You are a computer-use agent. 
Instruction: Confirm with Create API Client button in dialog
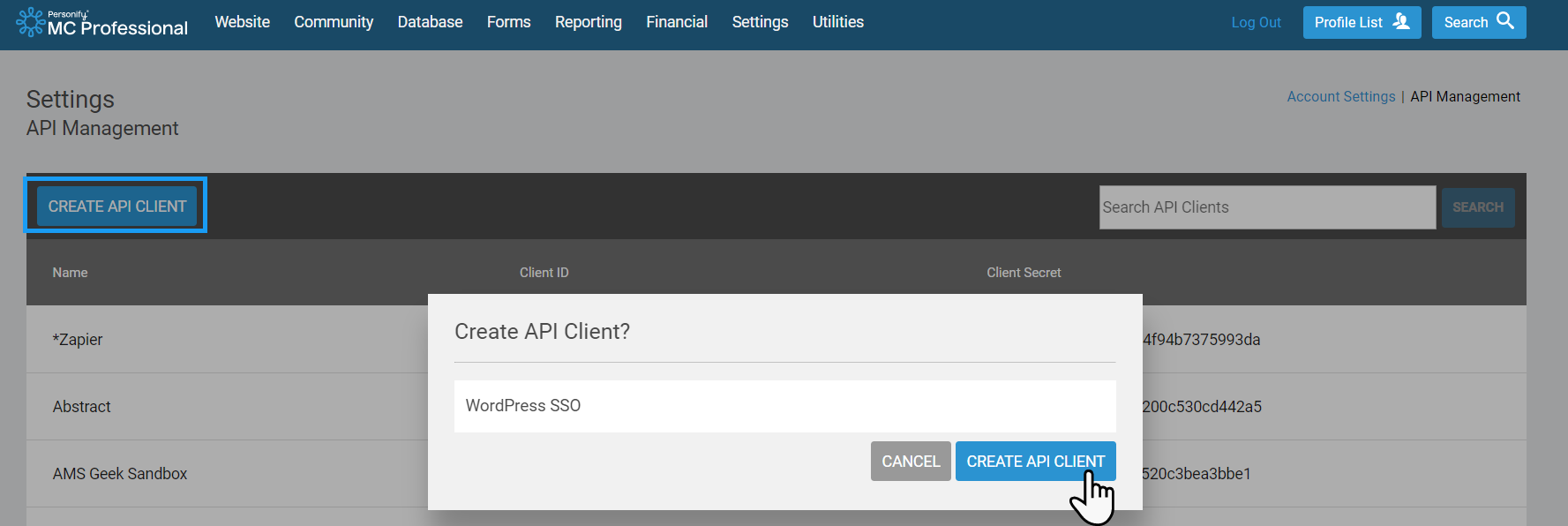coord(1034,462)
